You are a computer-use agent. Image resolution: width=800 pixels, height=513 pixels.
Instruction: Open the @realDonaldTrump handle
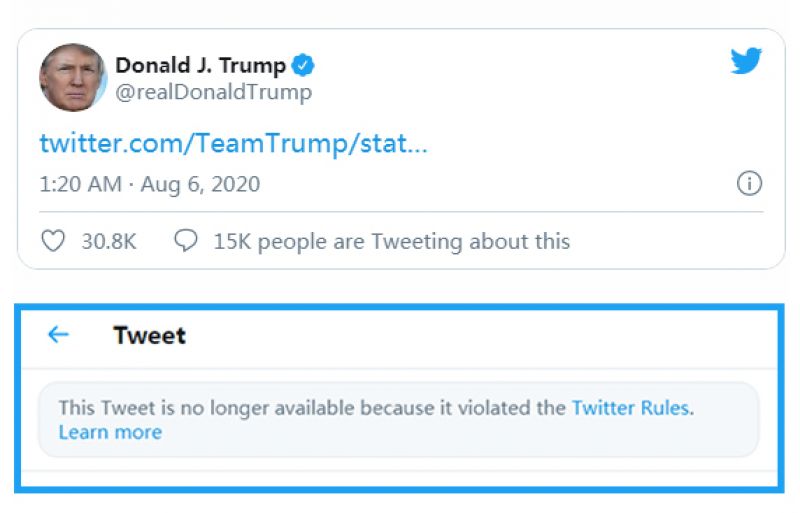coord(213,93)
